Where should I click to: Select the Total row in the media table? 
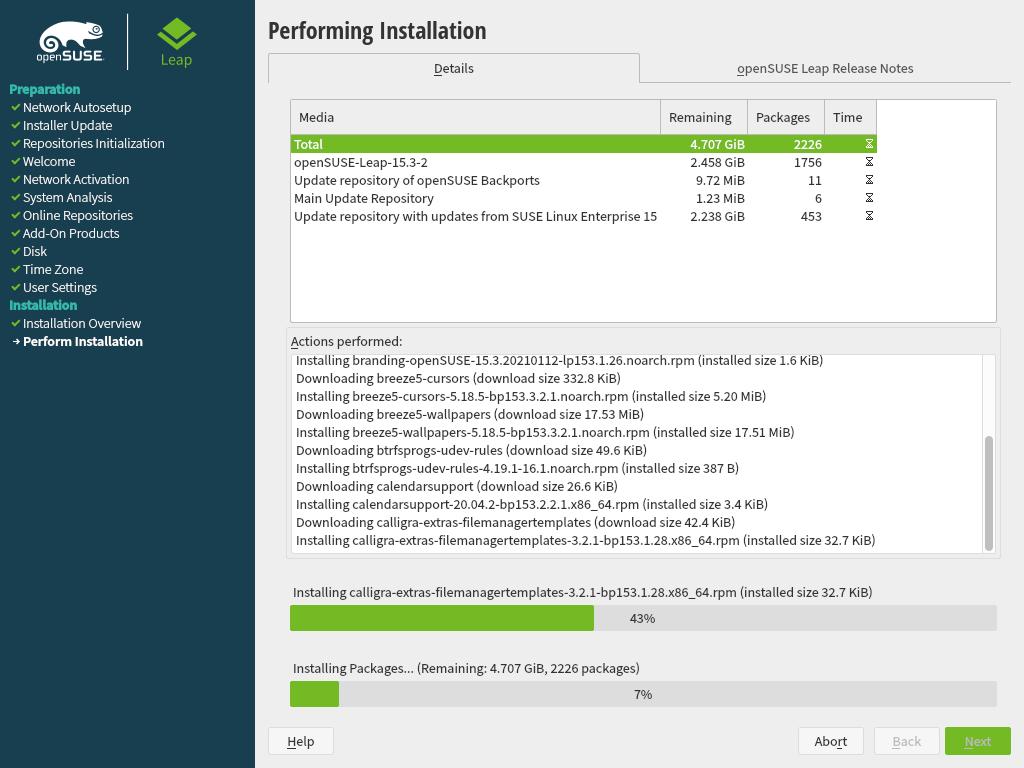(x=584, y=144)
